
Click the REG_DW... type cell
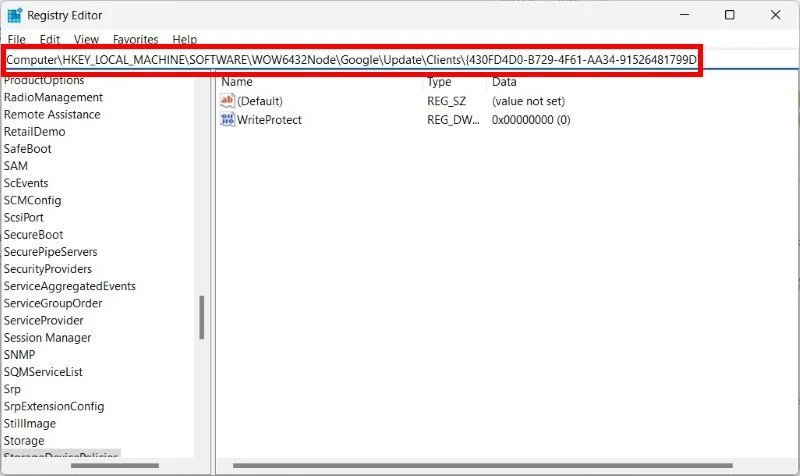tap(453, 120)
